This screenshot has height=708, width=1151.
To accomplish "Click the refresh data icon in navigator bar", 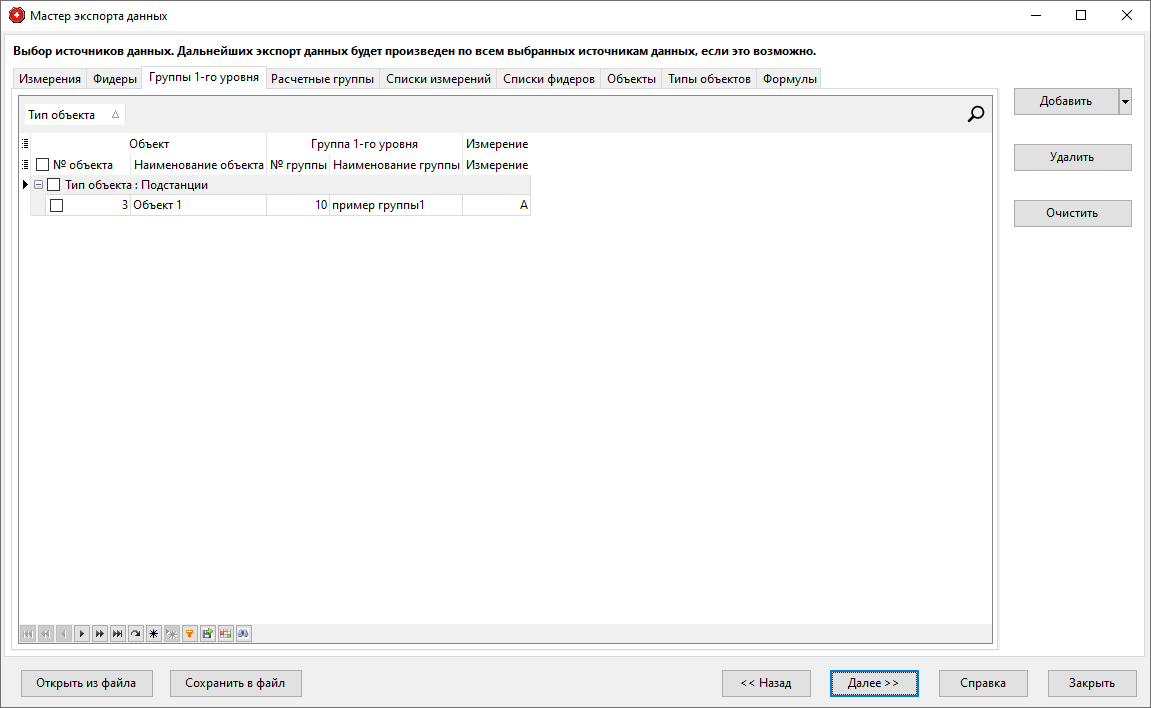I will coord(135,633).
